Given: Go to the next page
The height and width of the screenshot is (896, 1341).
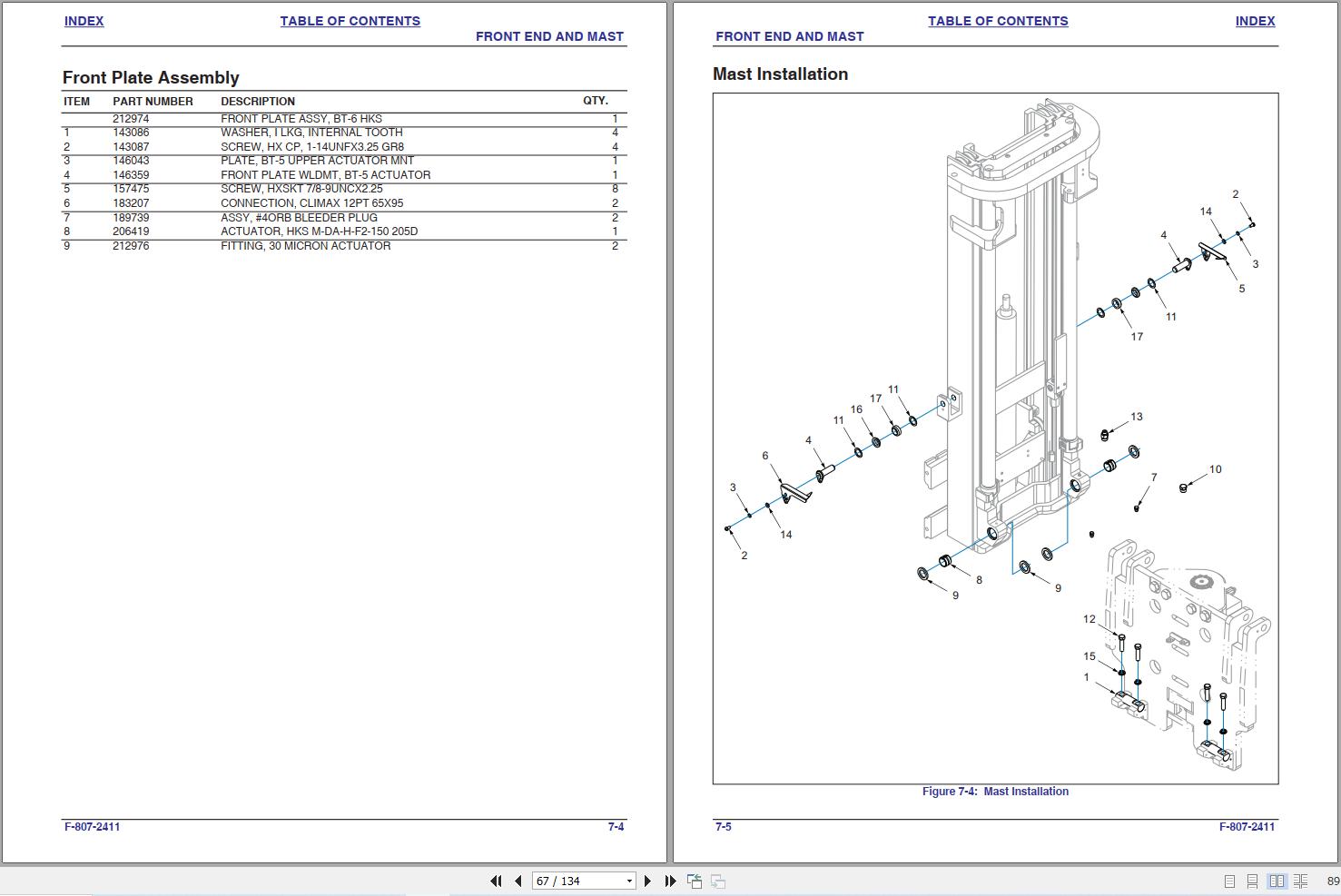Looking at the screenshot, I should click(x=647, y=881).
